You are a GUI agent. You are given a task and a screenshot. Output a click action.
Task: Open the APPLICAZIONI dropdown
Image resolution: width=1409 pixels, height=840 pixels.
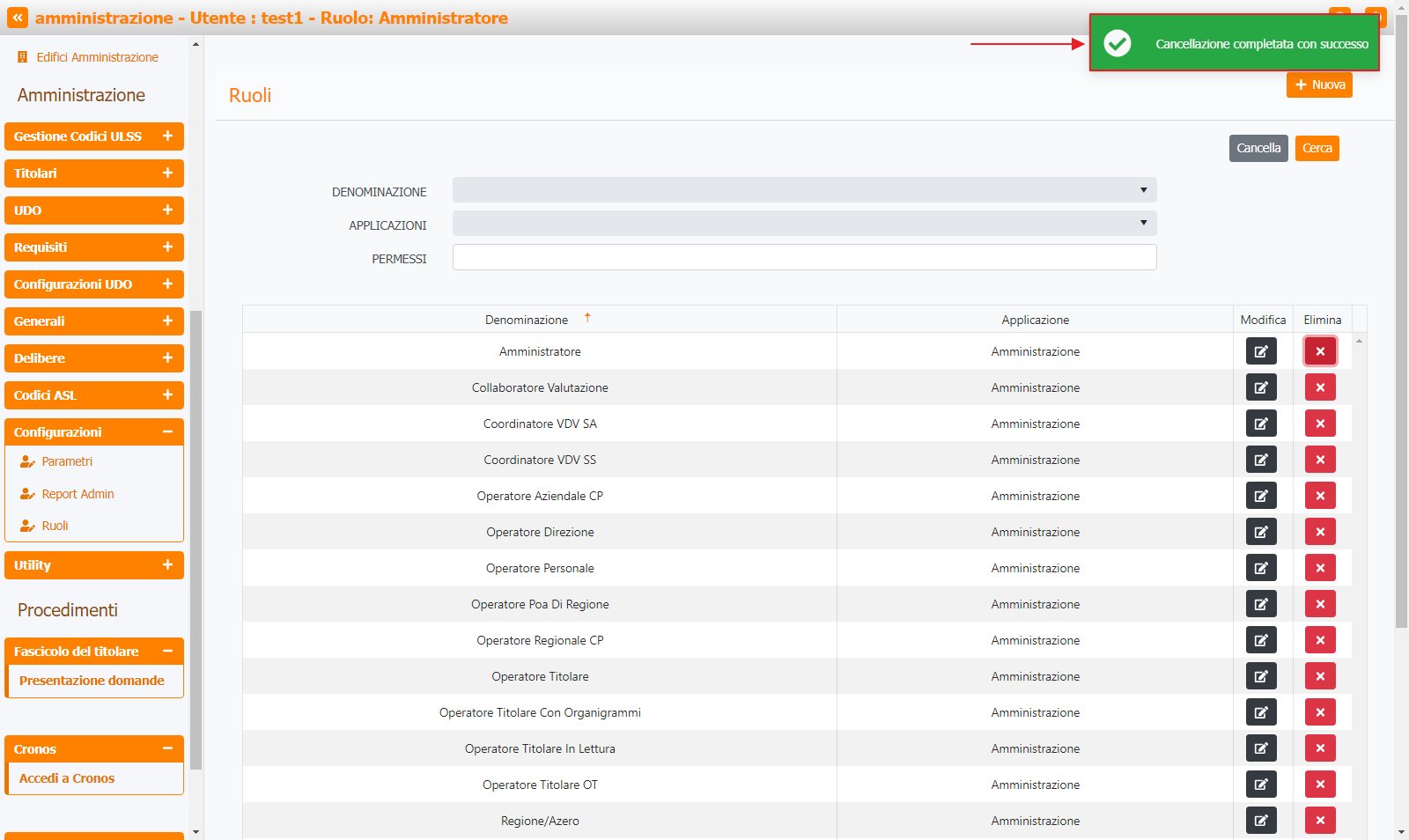804,224
